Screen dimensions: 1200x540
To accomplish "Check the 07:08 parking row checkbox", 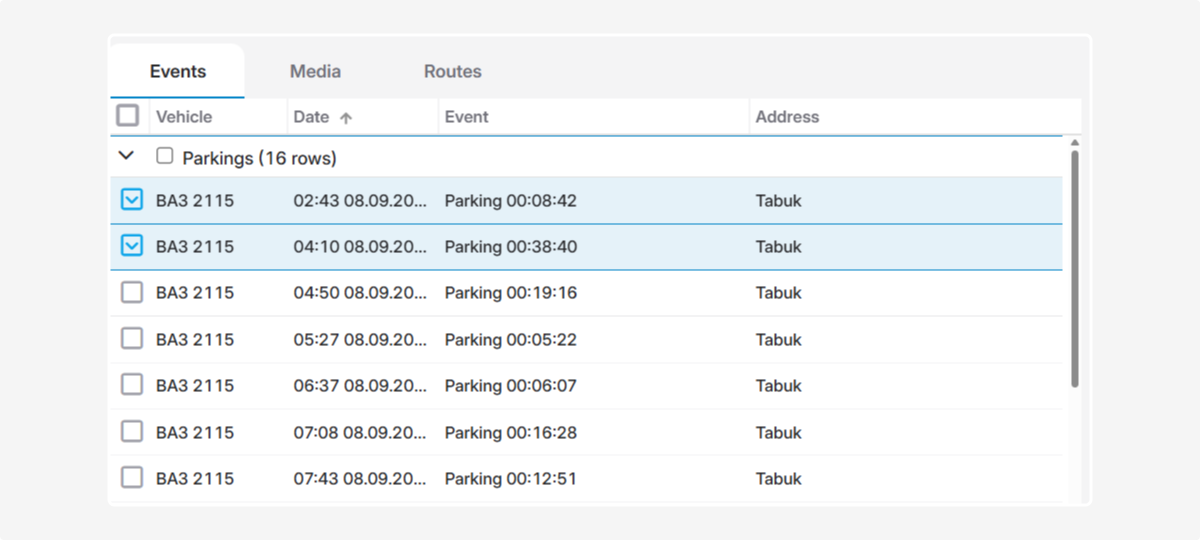I will tap(132, 431).
